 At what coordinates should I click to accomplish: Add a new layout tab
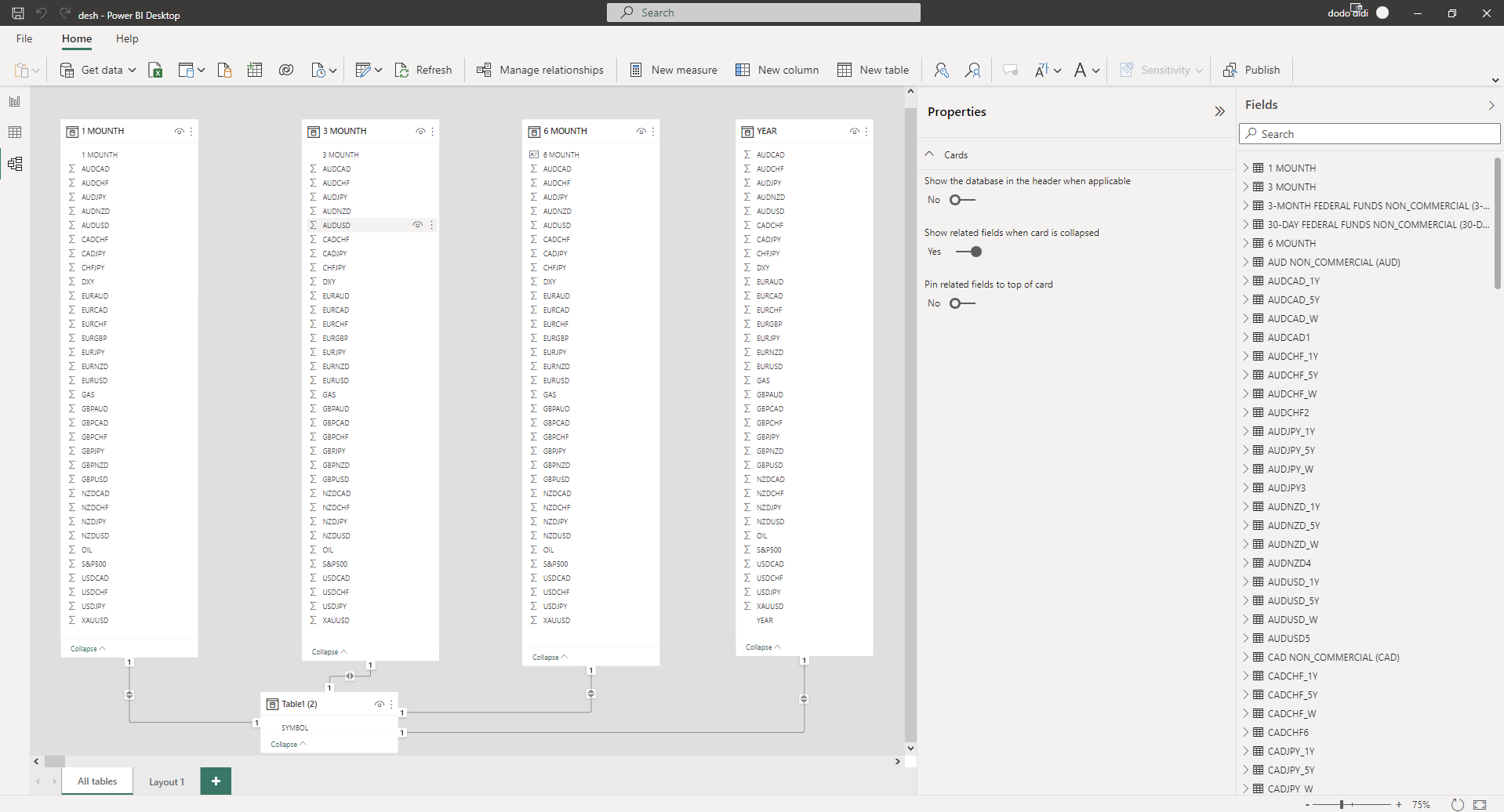coord(216,781)
